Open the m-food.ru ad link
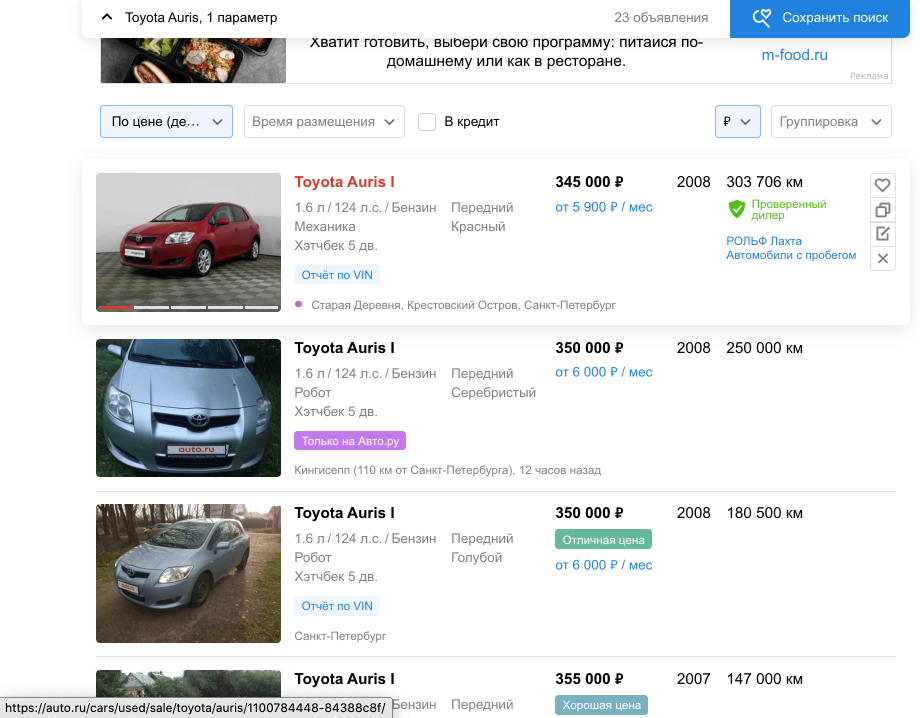This screenshot has height=718, width=920. pyautogui.click(x=794, y=55)
